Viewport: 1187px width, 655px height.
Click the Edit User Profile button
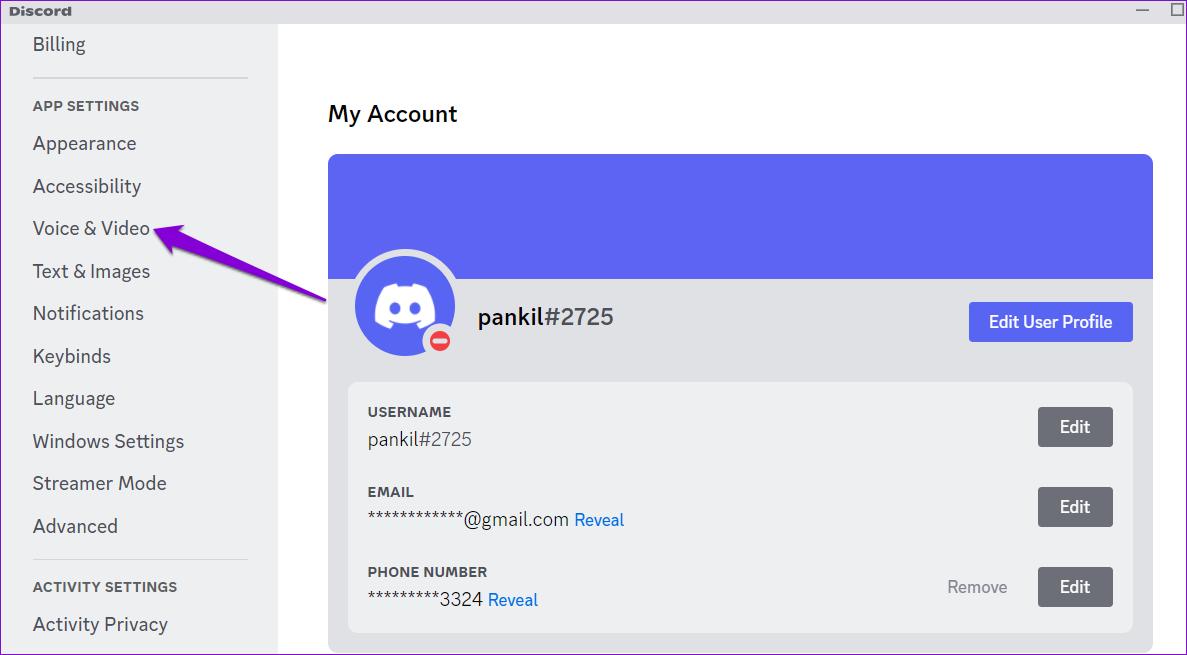pyautogui.click(x=1050, y=322)
